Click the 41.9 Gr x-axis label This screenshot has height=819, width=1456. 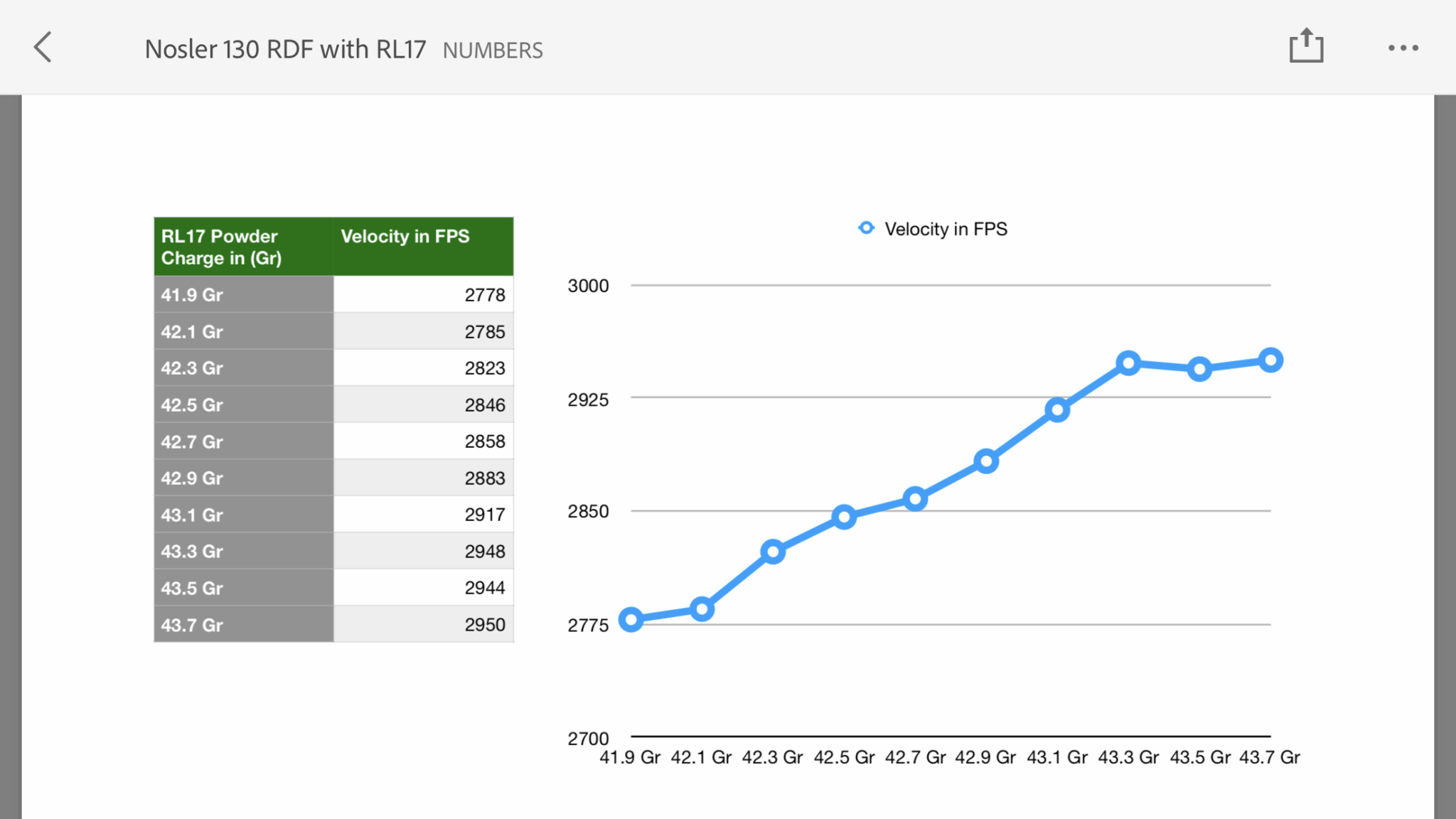(x=630, y=757)
